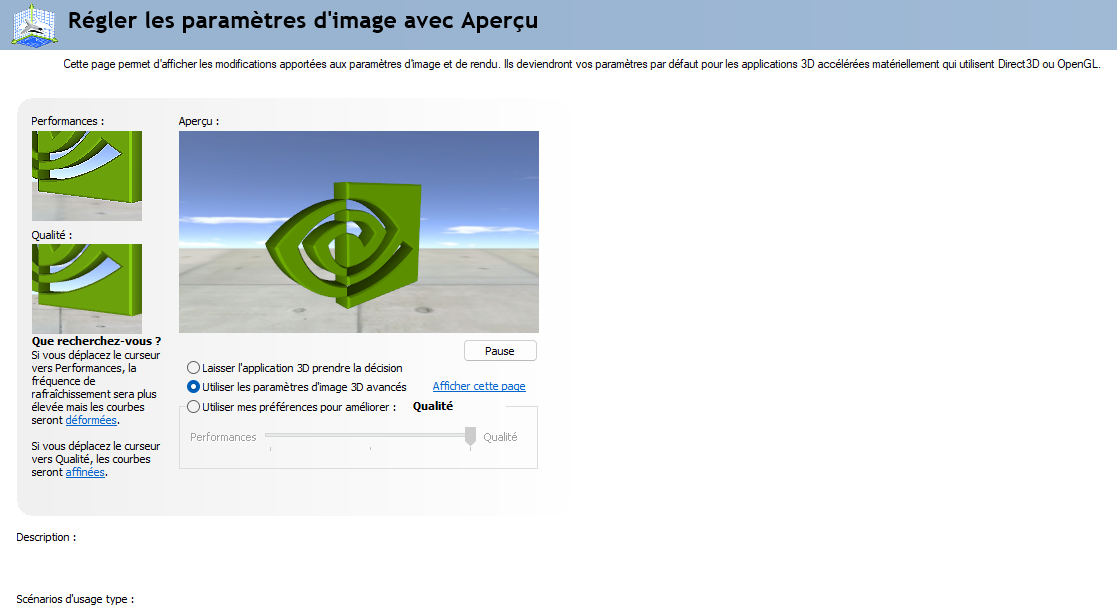The image size is (1117, 616).
Task: Select 'Laisser l'application 3D prendre la décision'
Action: click(193, 368)
